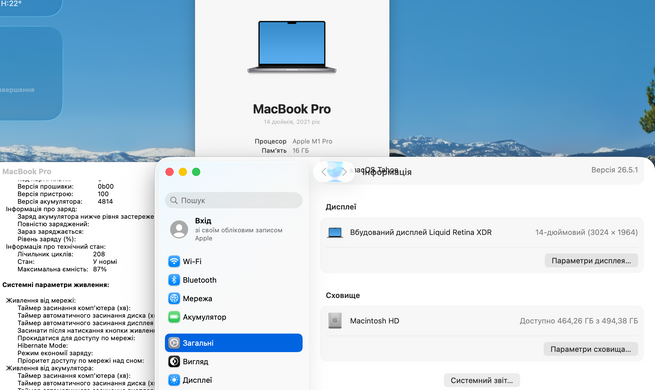Click 'Лічильник циклів: 208' row in report
Screen dimensions: 655x390
[x=61, y=254]
